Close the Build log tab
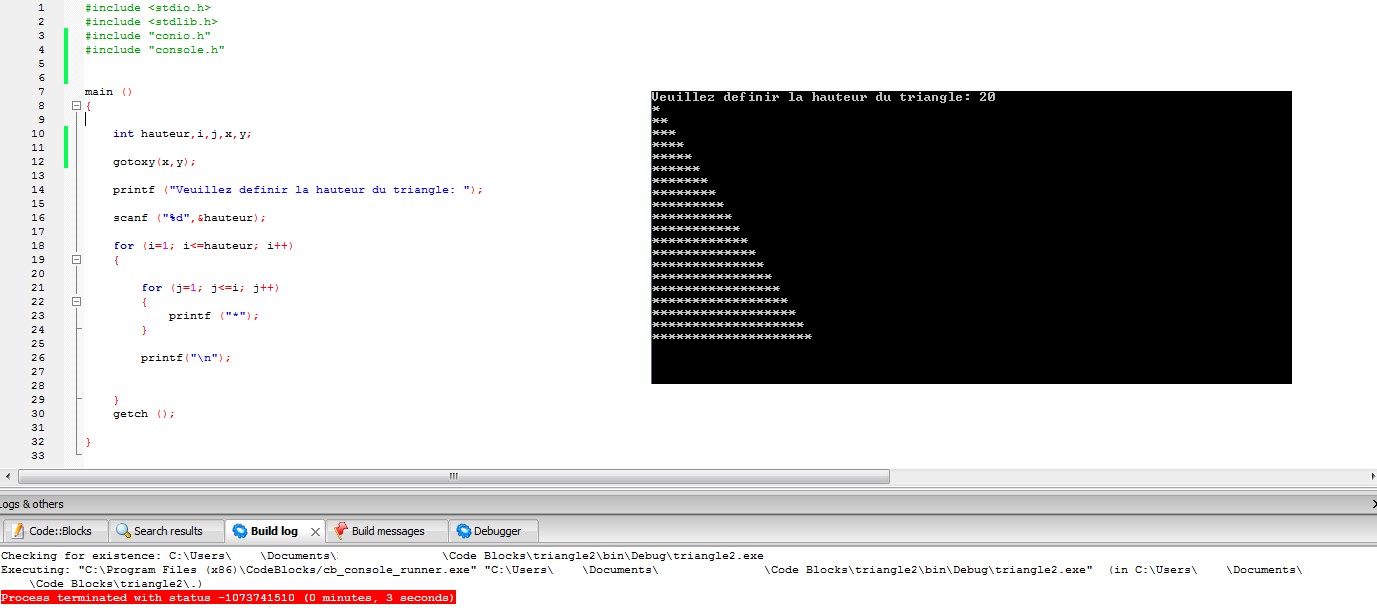 (315, 532)
